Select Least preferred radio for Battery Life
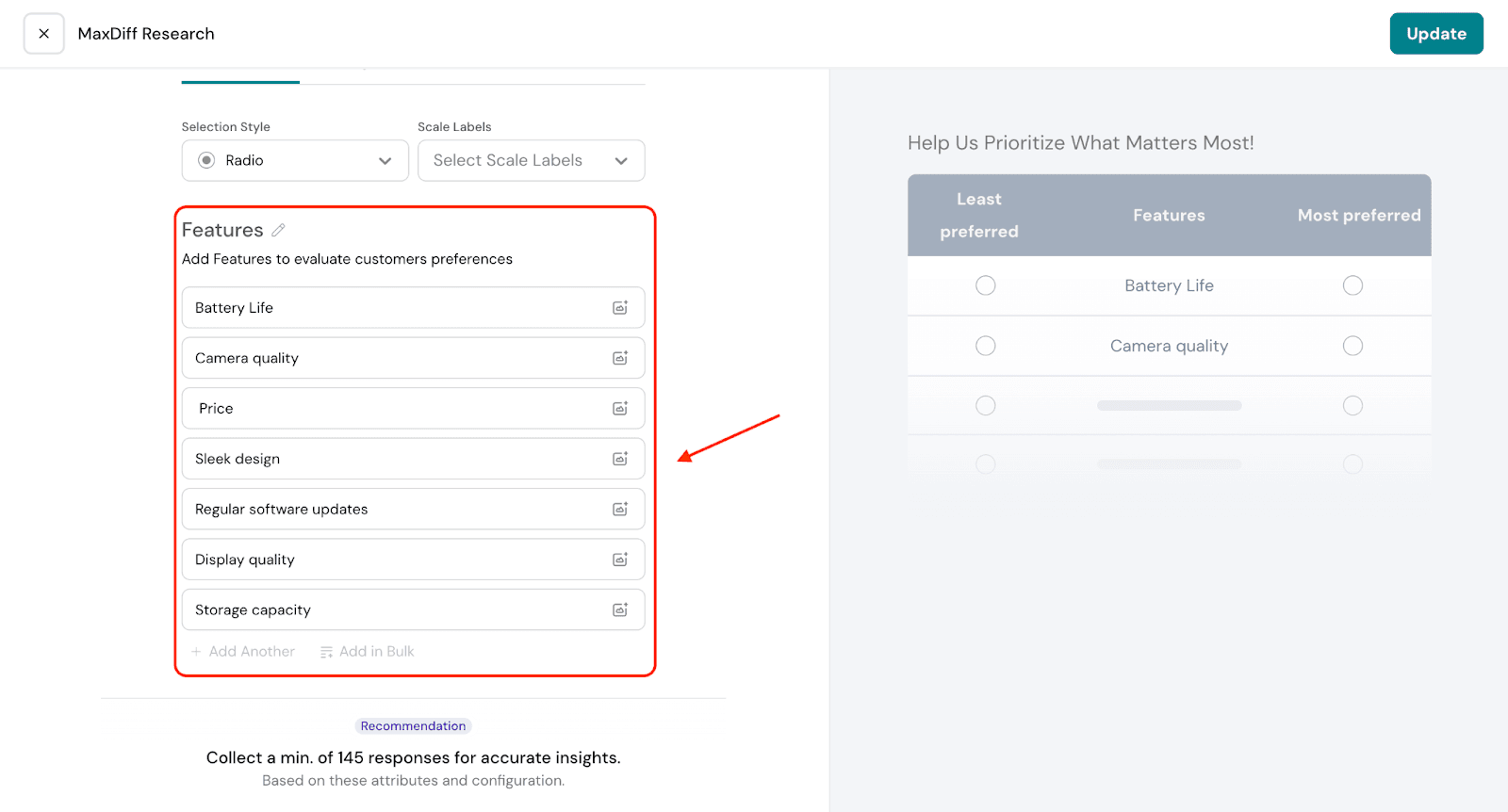Image resolution: width=1508 pixels, height=812 pixels. (x=985, y=285)
